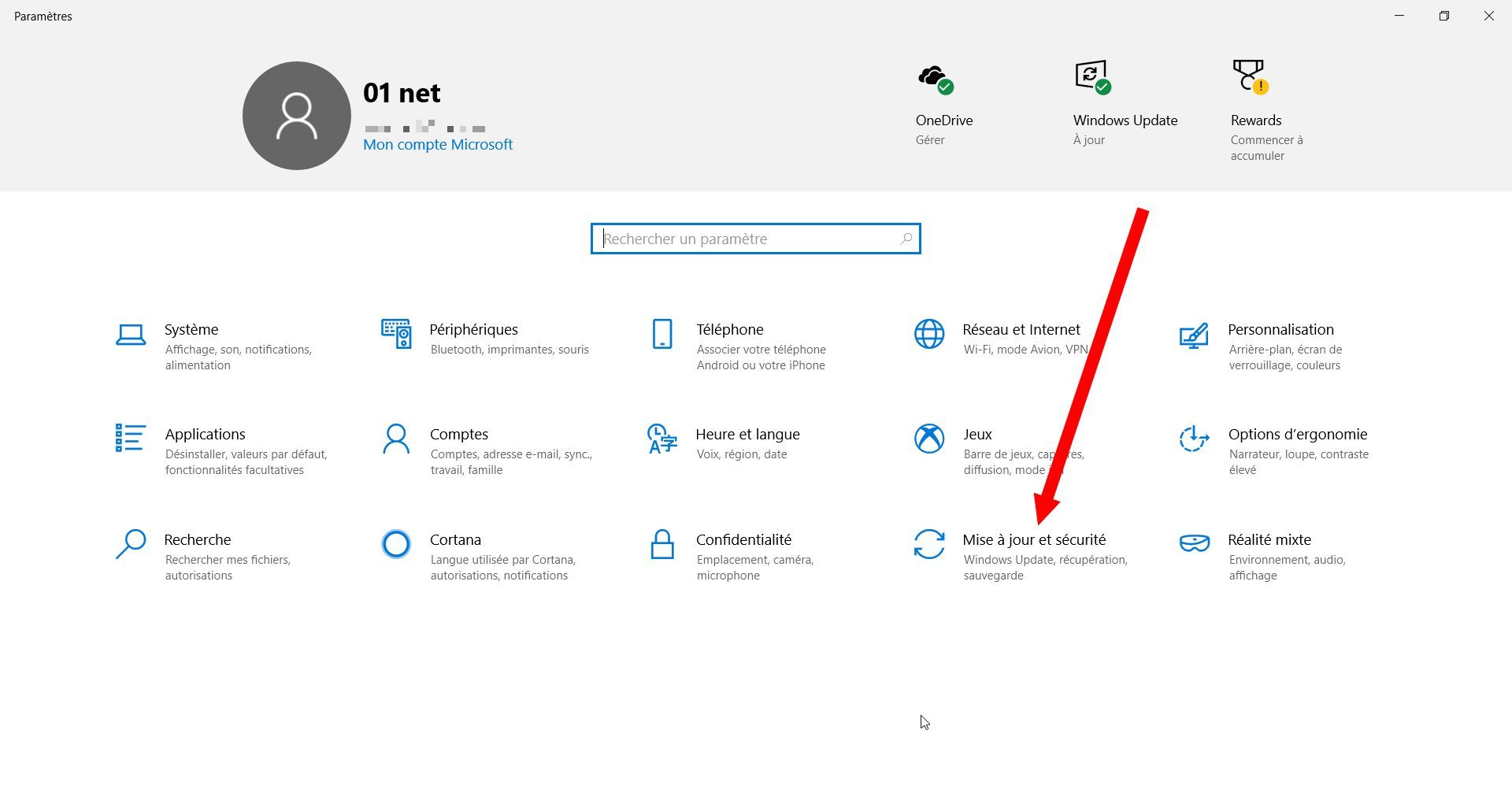
Task: Open the Comptes person icon
Action: 396,439
